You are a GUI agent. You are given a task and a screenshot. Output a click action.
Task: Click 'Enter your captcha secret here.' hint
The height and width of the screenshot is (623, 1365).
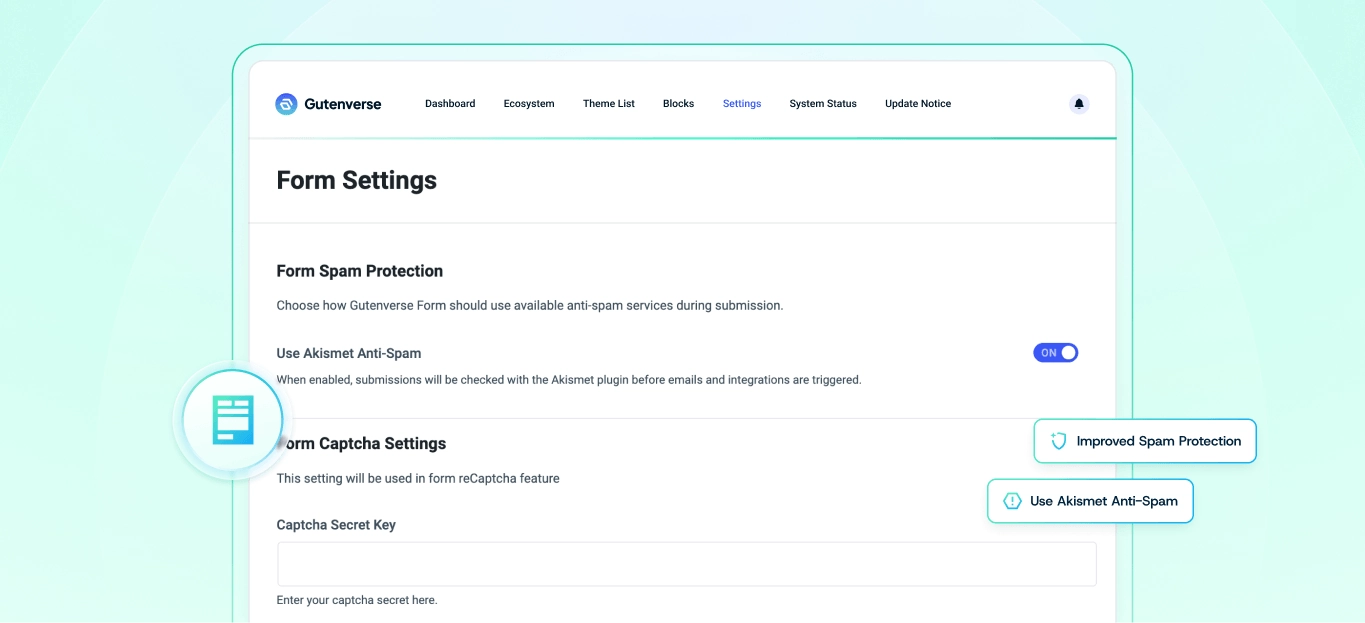pyautogui.click(x=357, y=600)
